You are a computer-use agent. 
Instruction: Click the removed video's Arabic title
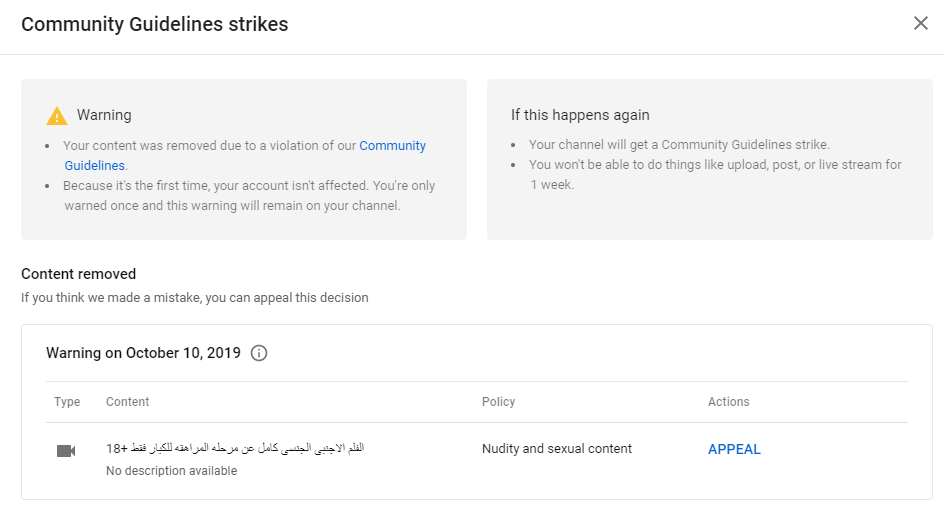click(235, 448)
